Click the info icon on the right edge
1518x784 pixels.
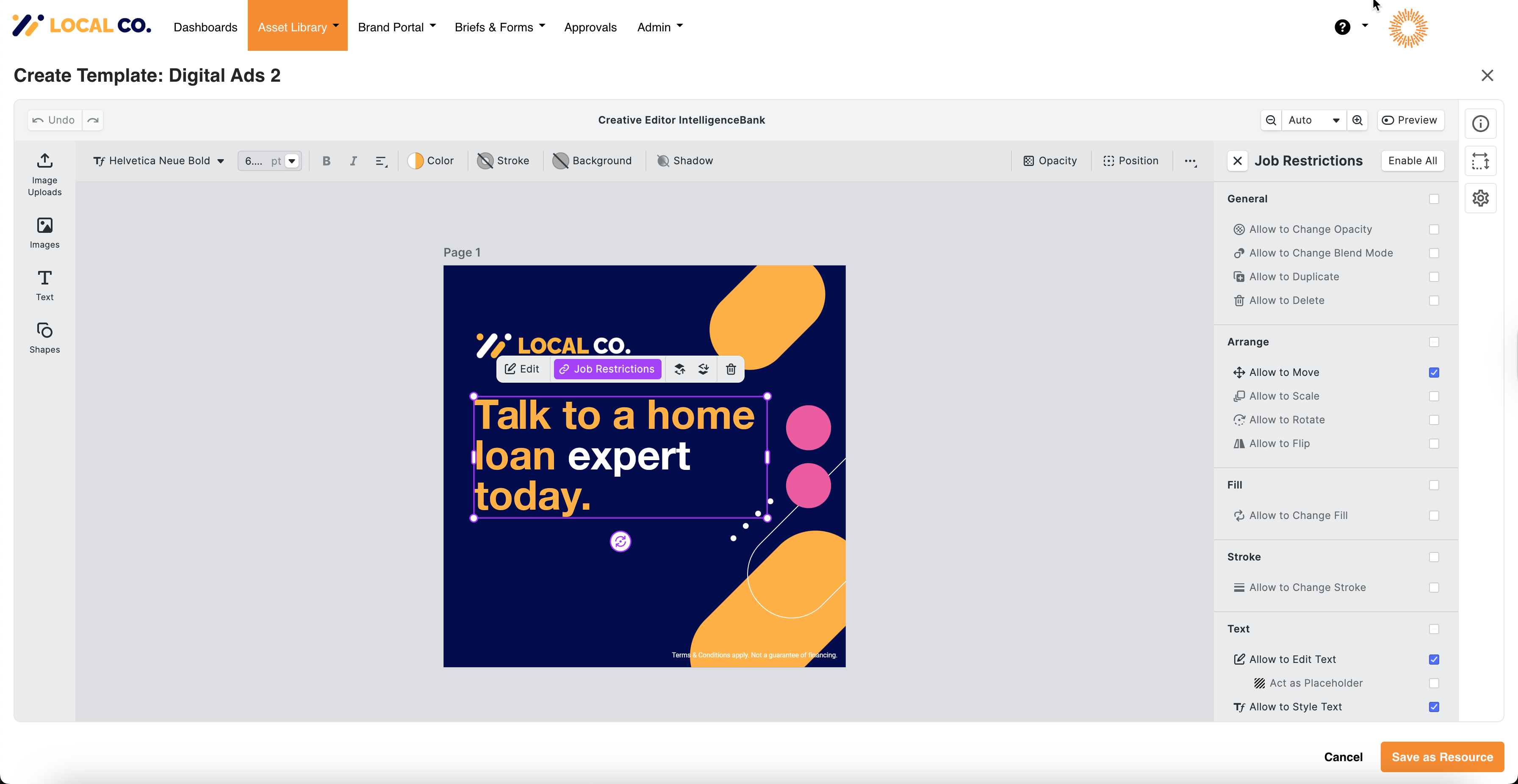pos(1481,123)
